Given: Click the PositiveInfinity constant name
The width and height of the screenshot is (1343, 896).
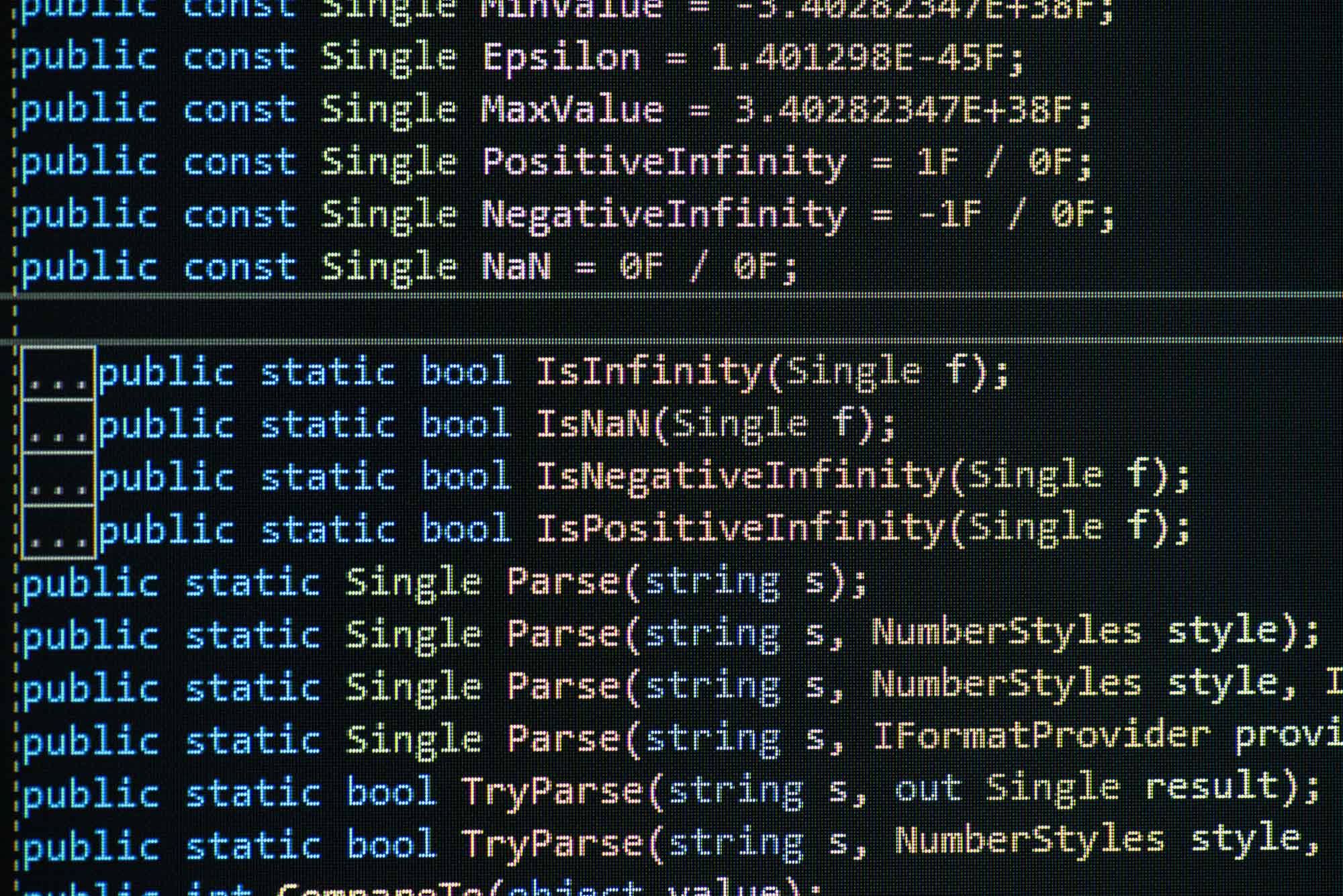Looking at the screenshot, I should coord(663,163).
